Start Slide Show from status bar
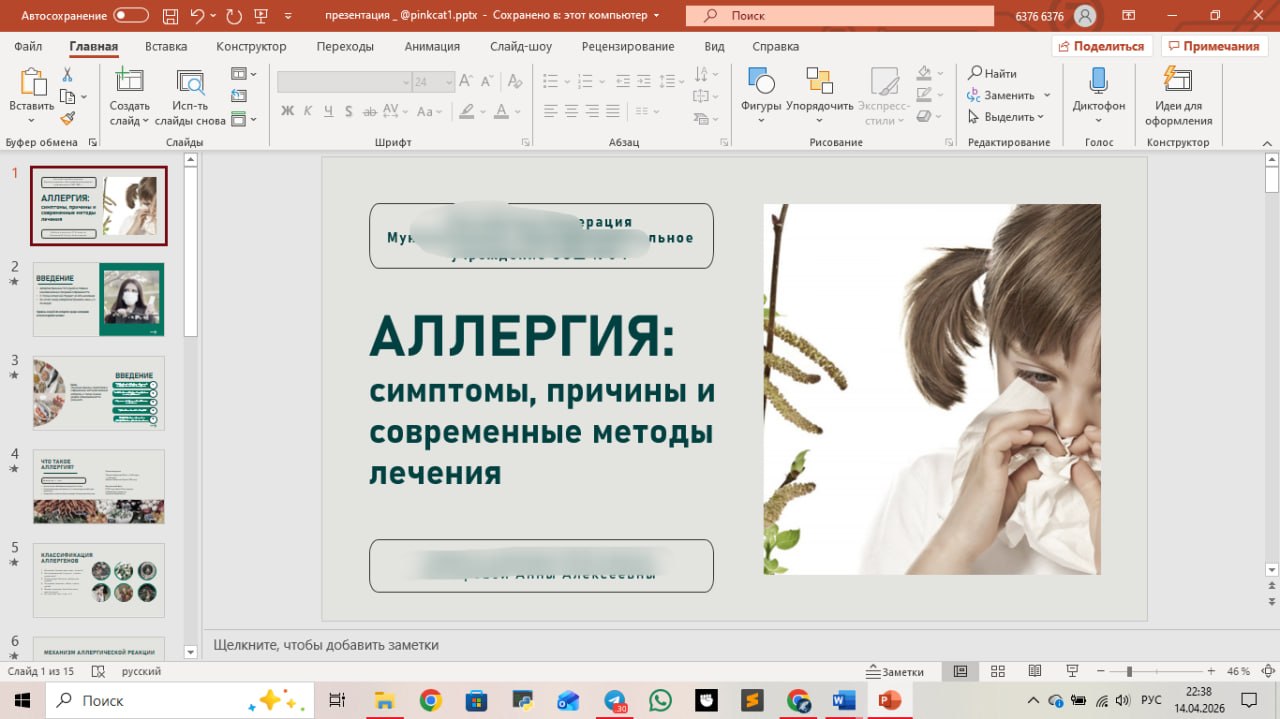 [x=1072, y=671]
